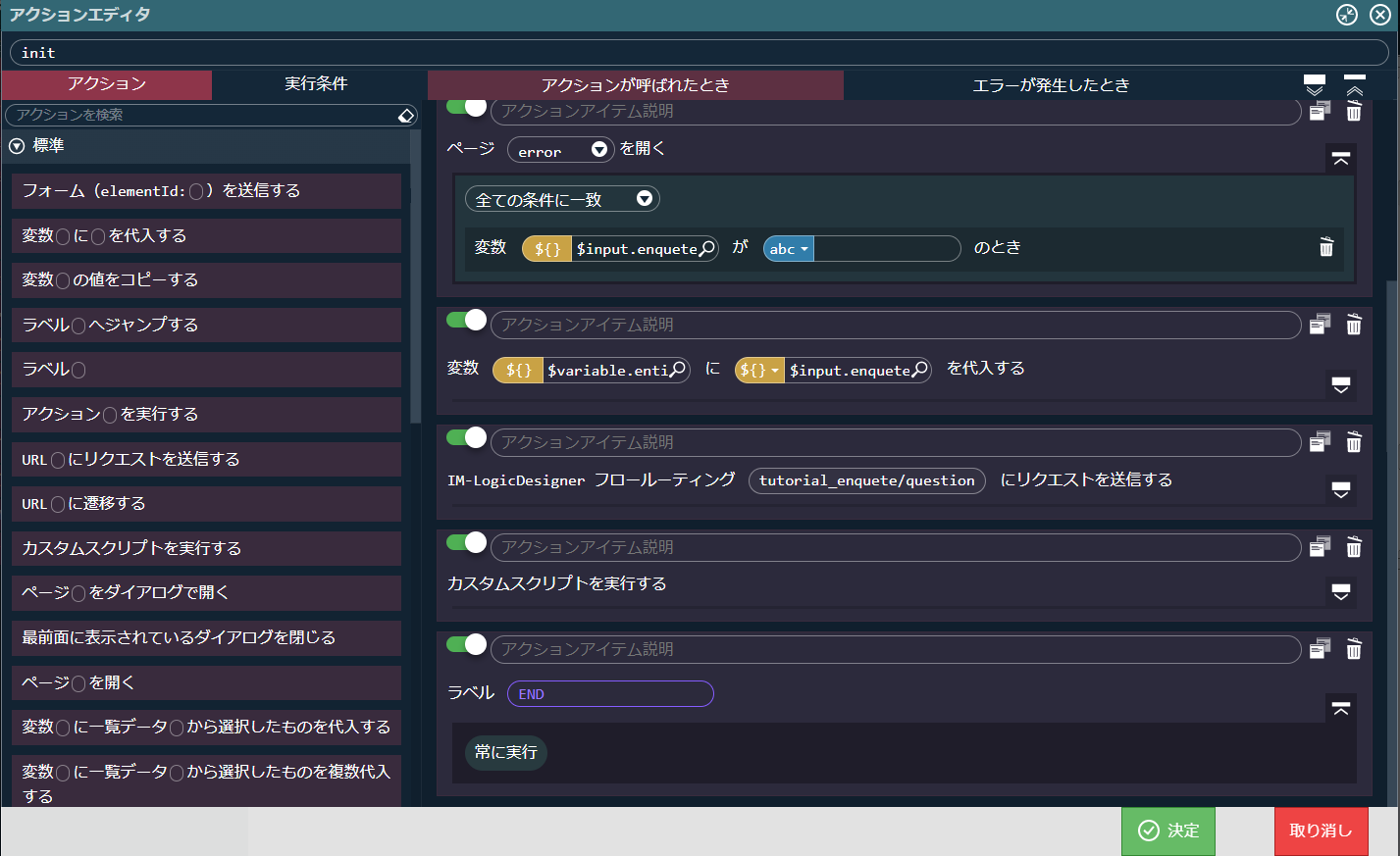Add 'URL にリクエストを送信する' action
The image size is (1400, 856).
pyautogui.click(x=206, y=459)
